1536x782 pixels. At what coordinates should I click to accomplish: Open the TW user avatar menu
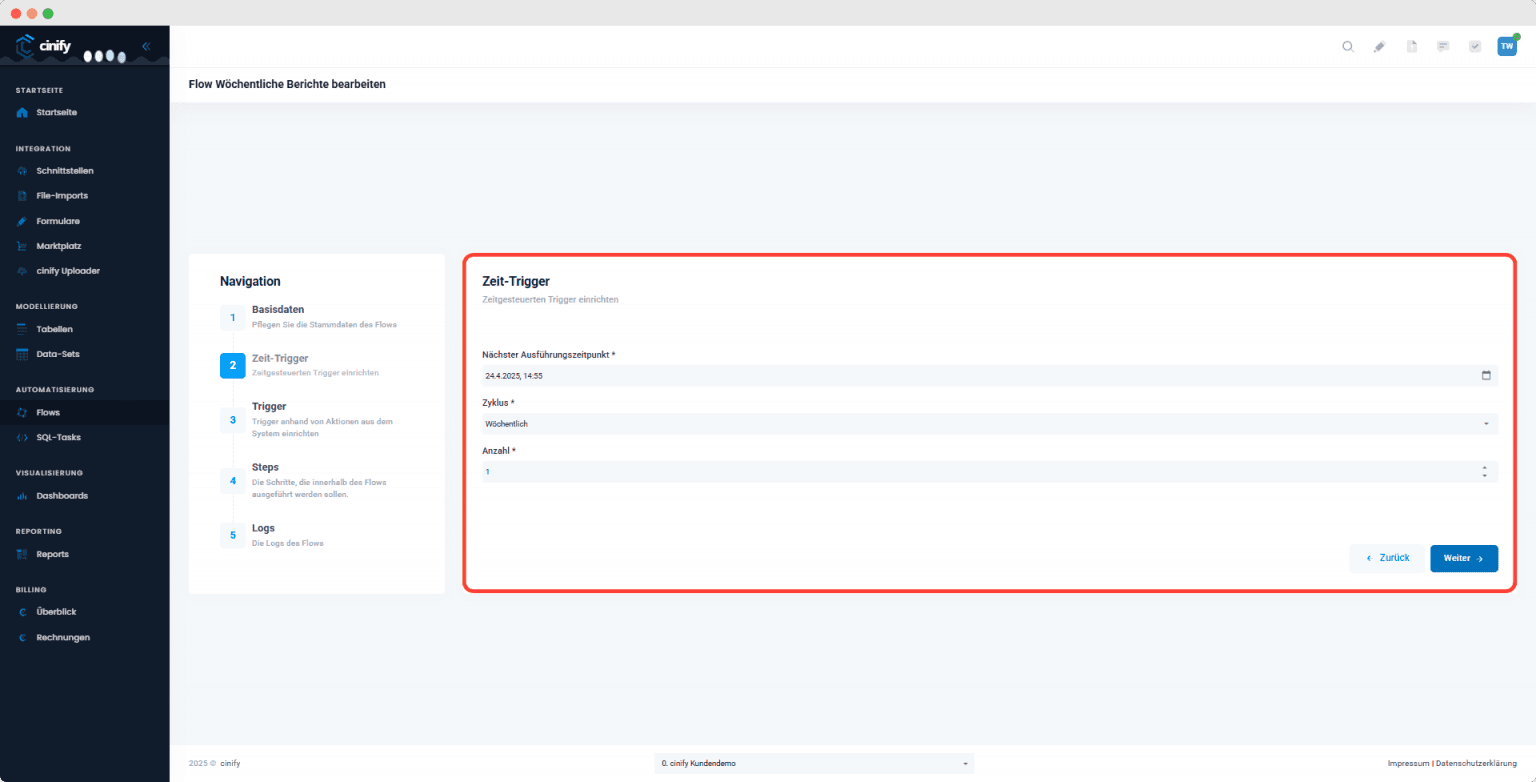click(x=1506, y=46)
